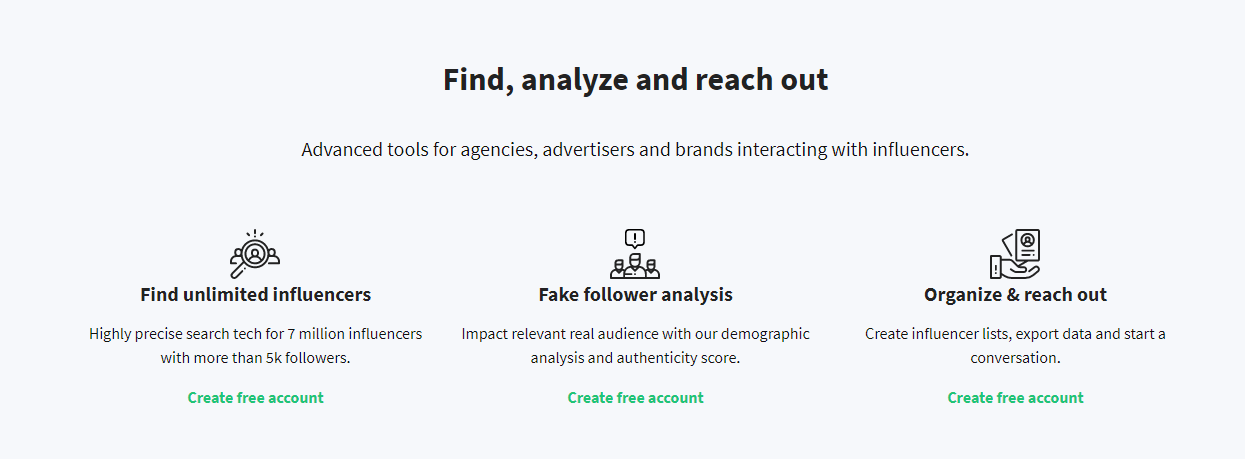Screen dimensions: 1245x459
Task: Click the "Impact relevant real audience" text line
Action: [635, 334]
